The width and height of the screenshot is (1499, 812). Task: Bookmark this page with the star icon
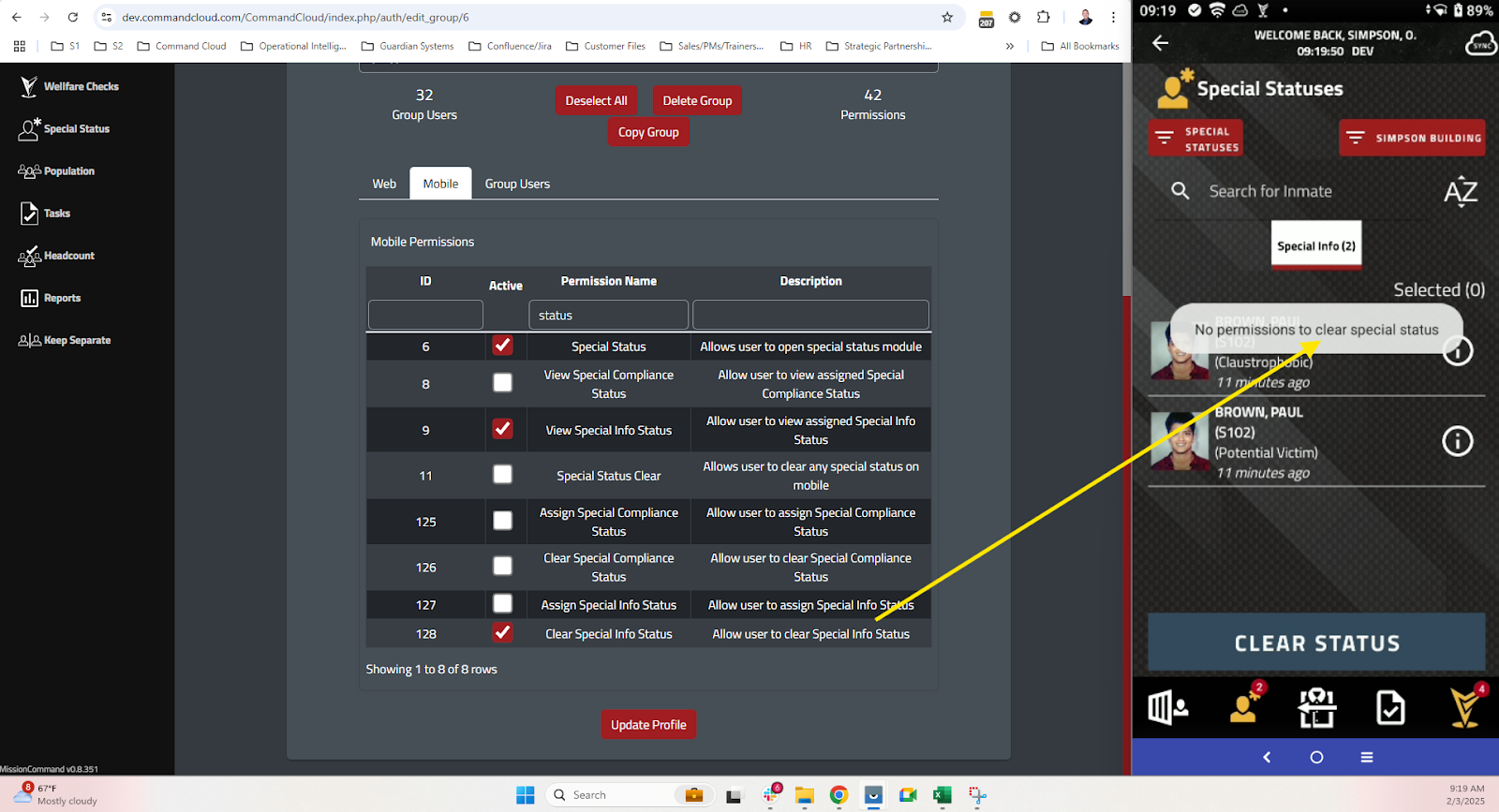click(947, 17)
